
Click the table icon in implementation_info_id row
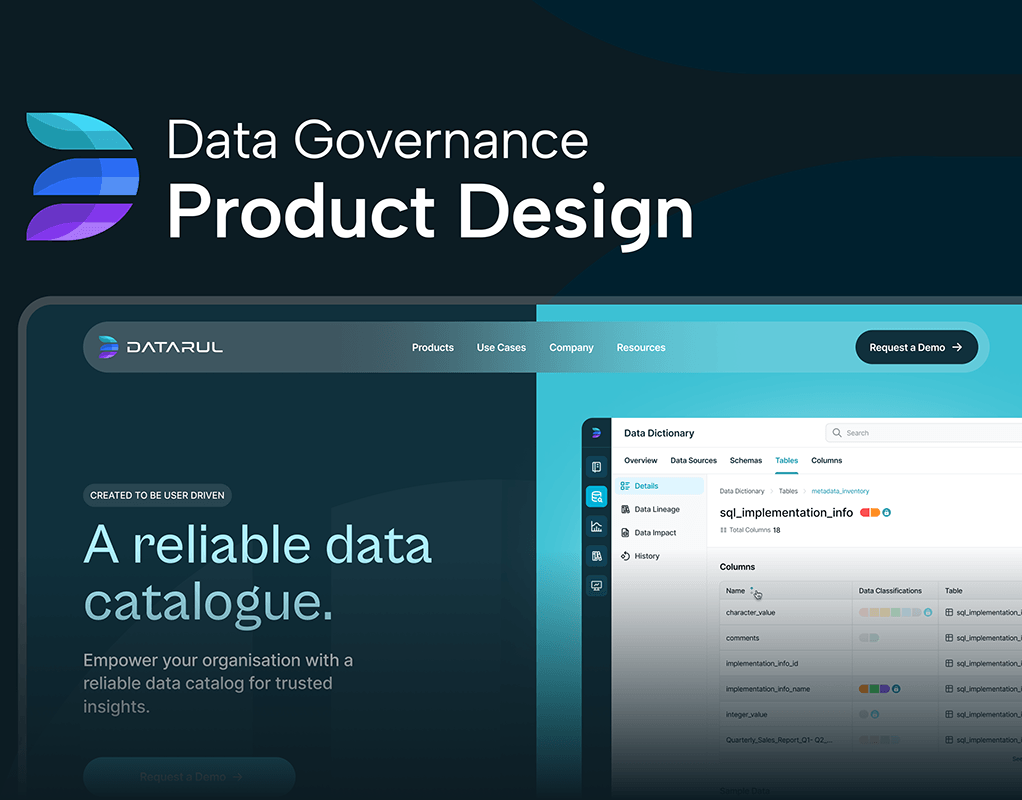pos(949,663)
